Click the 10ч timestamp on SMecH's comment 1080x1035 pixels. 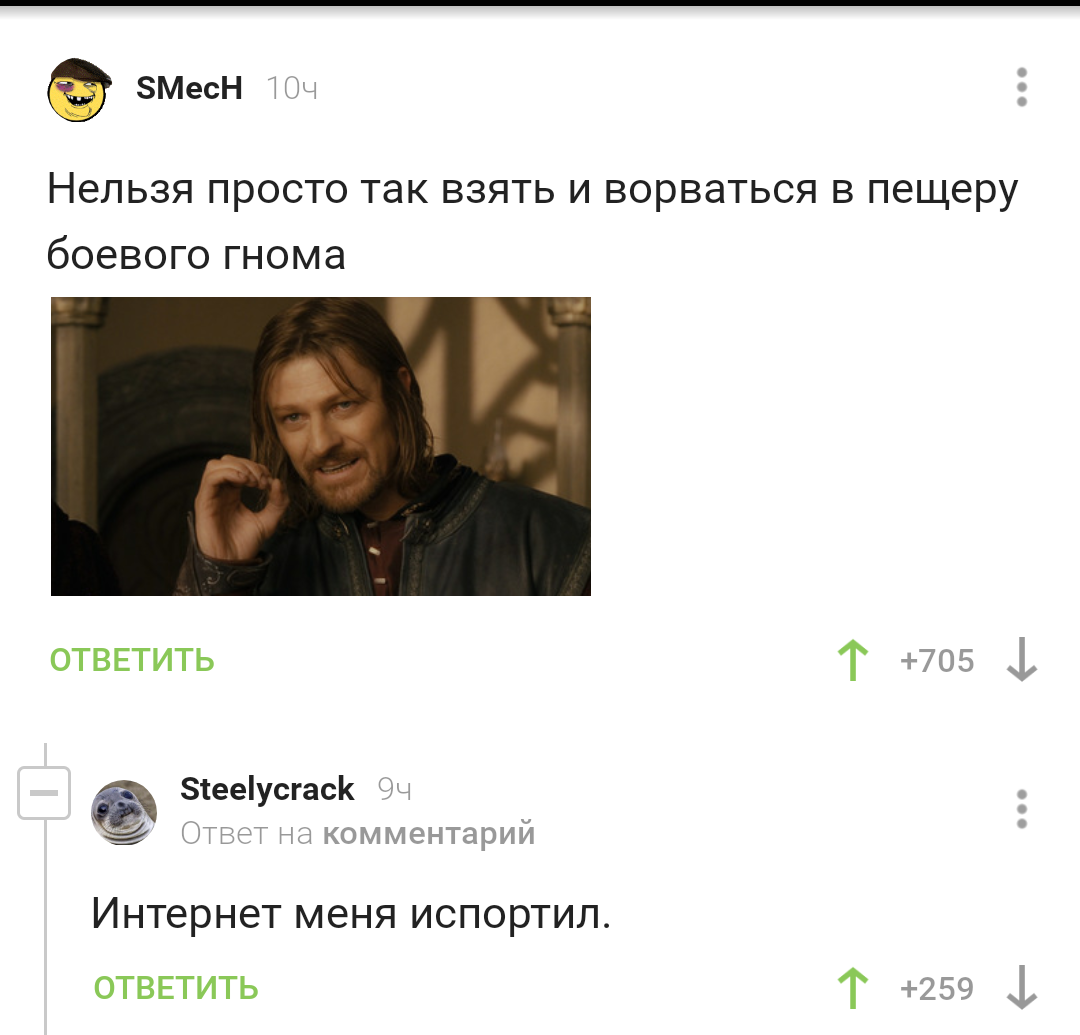click(x=292, y=88)
